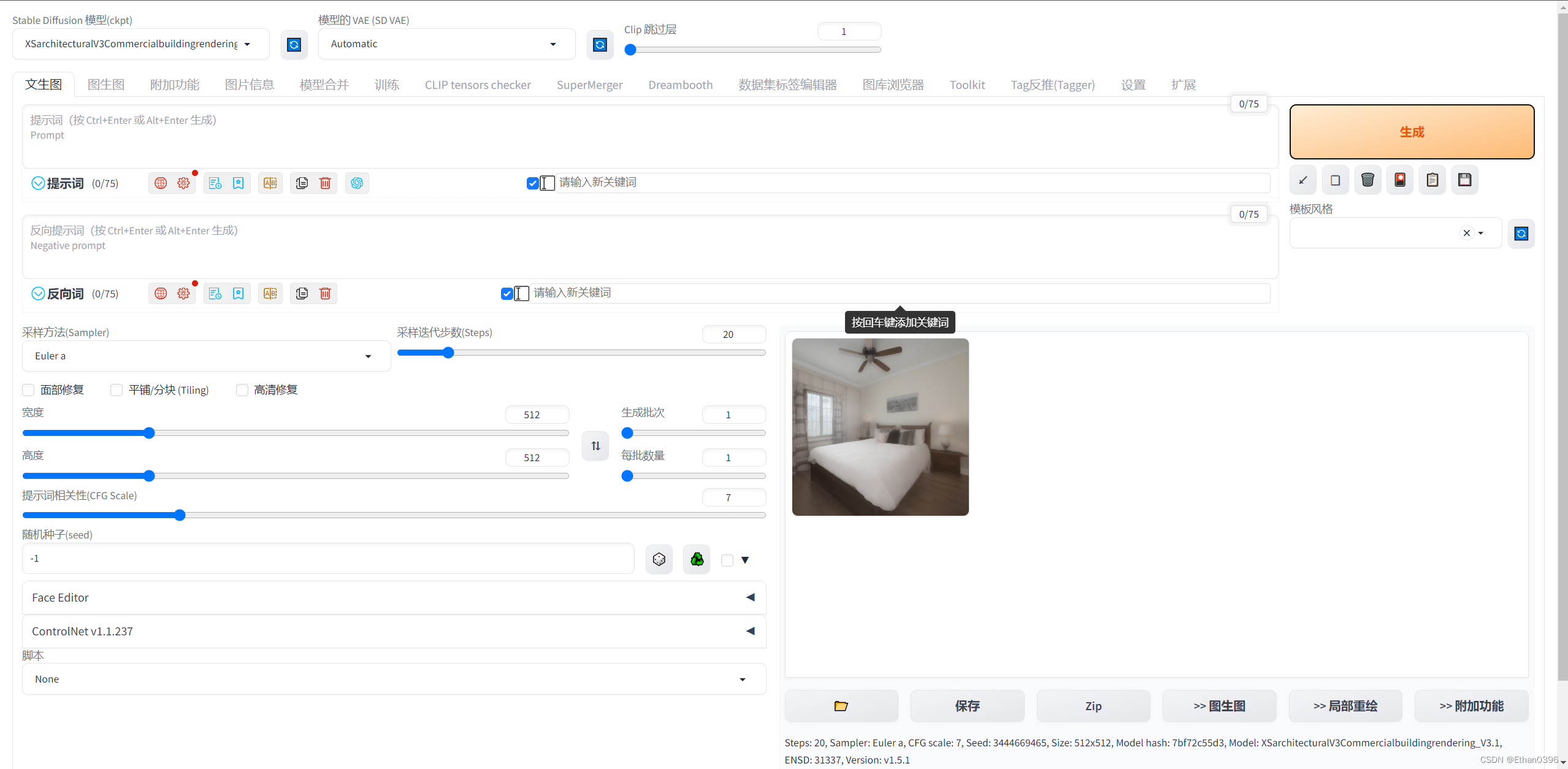Send image to >> 附加功能
The height and width of the screenshot is (769, 1568).
(1471, 706)
